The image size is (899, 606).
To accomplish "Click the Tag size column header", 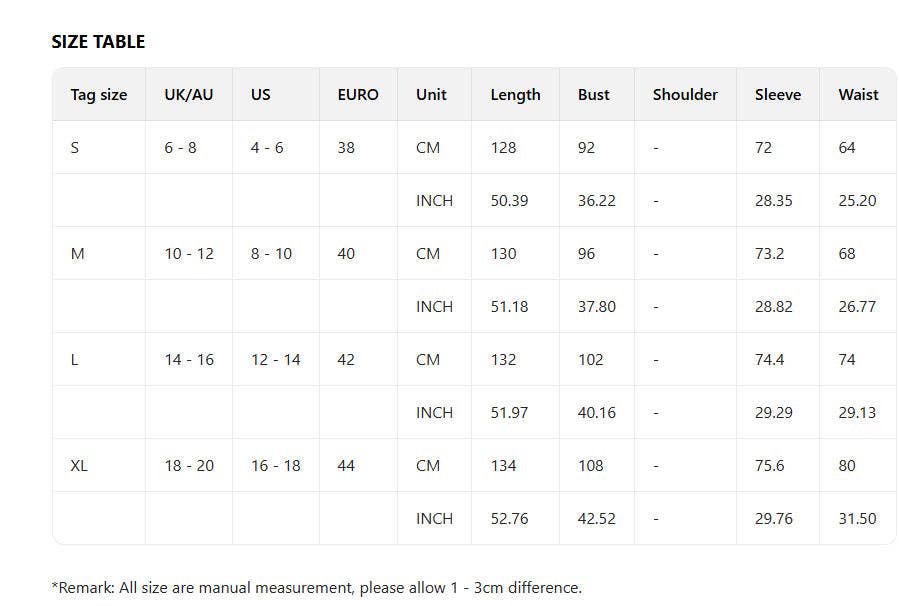I will [99, 95].
